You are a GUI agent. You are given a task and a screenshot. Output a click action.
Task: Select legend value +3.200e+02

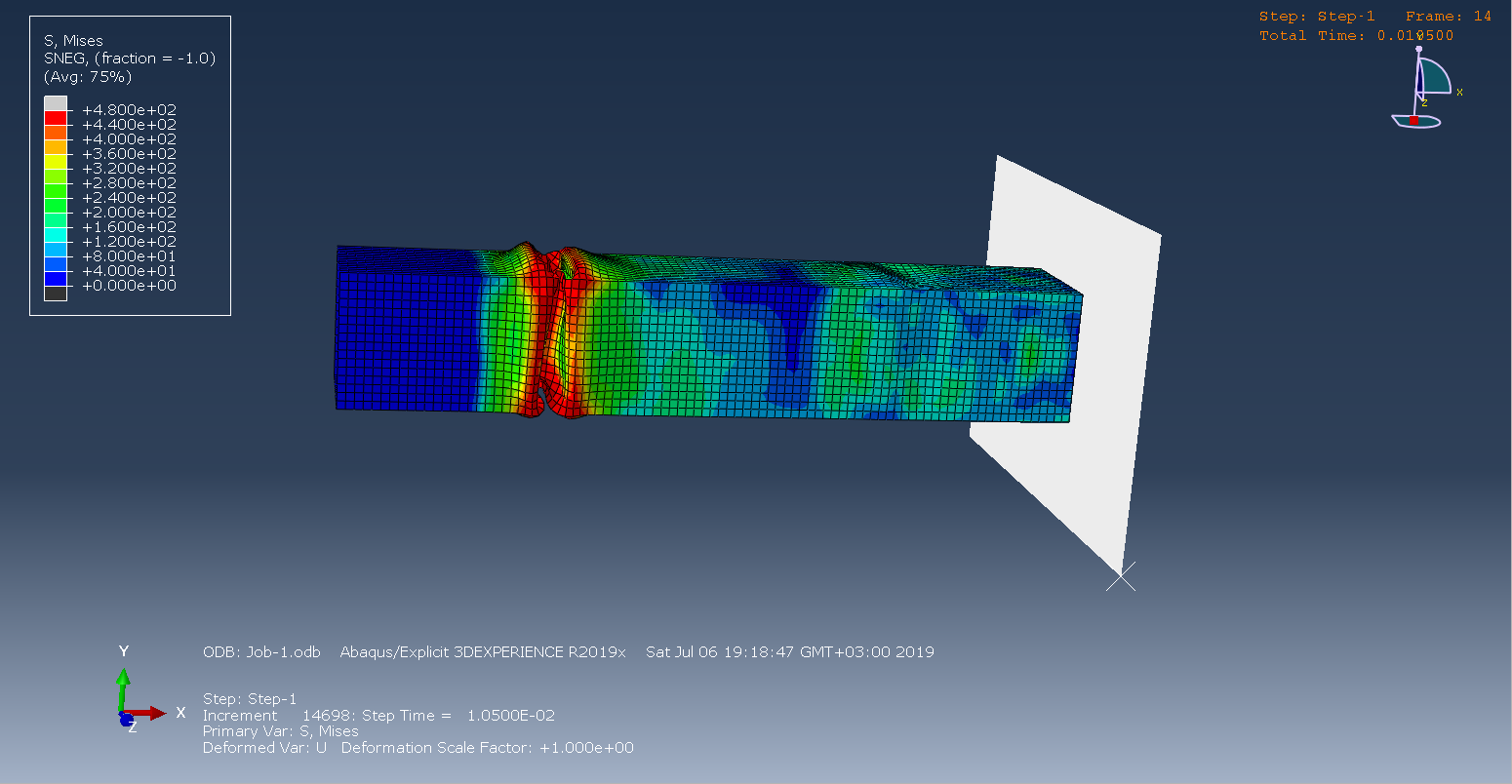click(129, 169)
